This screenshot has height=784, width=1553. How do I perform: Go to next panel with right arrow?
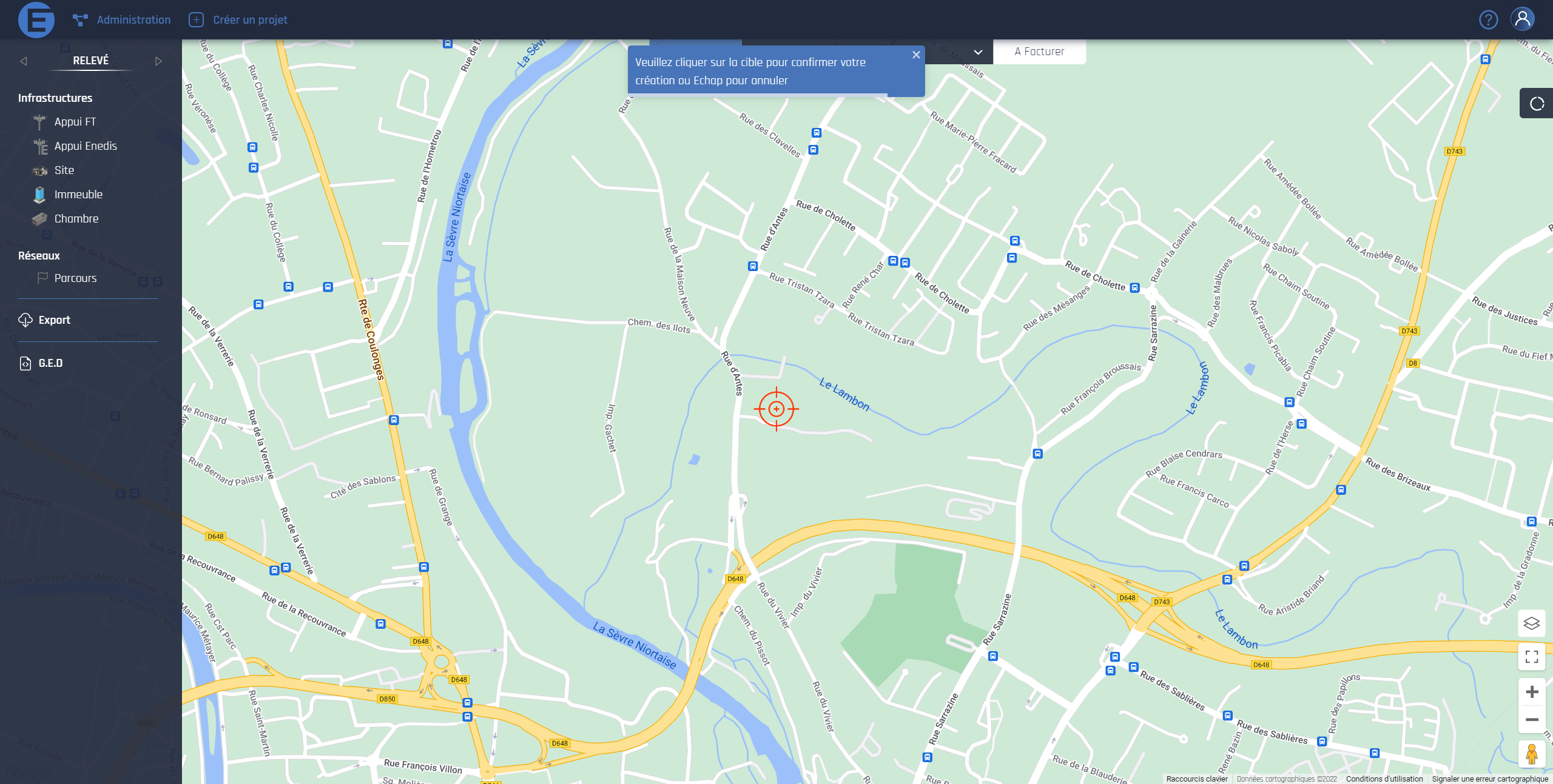pyautogui.click(x=158, y=61)
